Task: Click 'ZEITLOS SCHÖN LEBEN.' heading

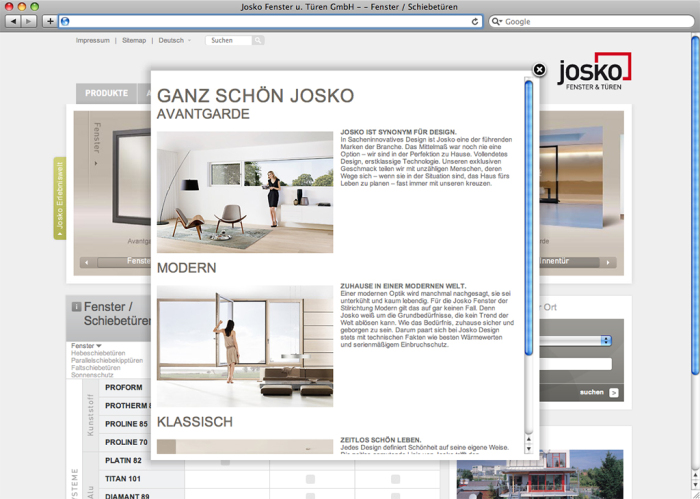Action: point(381,440)
